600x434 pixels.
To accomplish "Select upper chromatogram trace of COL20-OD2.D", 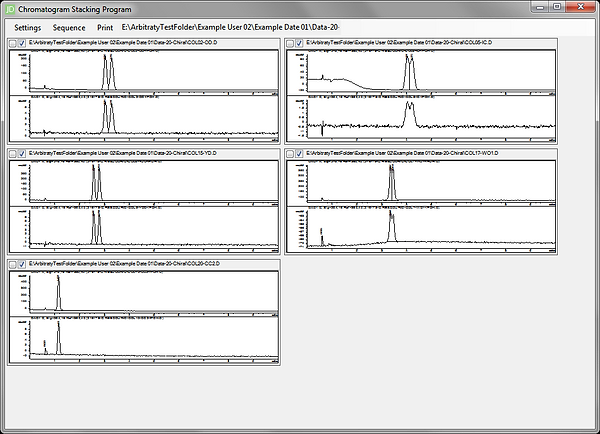I will coord(144,294).
